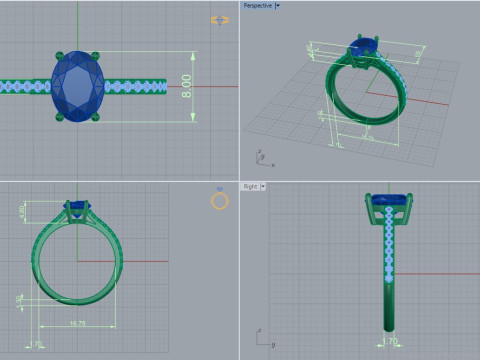Screen dimensions: 480x360
Task: Click the z-y axis icon in Right viewport
Action: pos(266,338)
